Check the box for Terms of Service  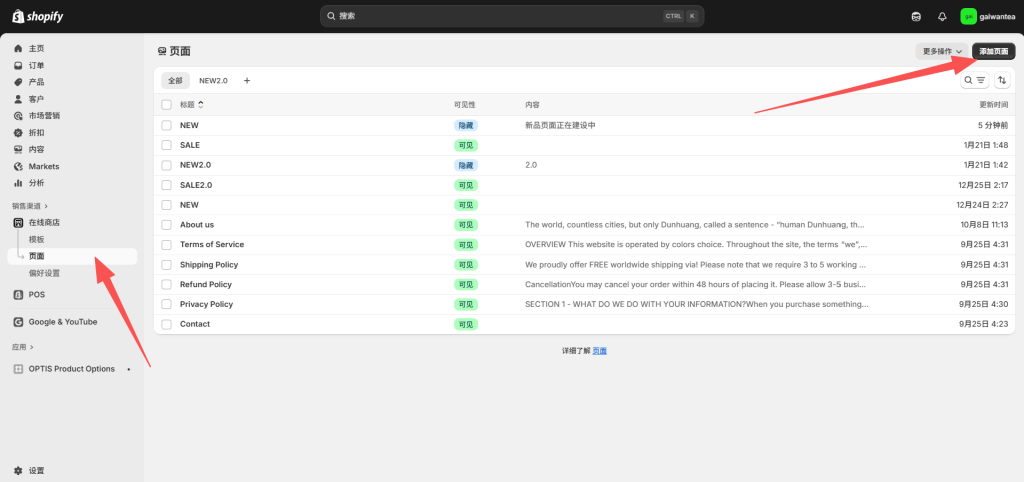pos(167,245)
